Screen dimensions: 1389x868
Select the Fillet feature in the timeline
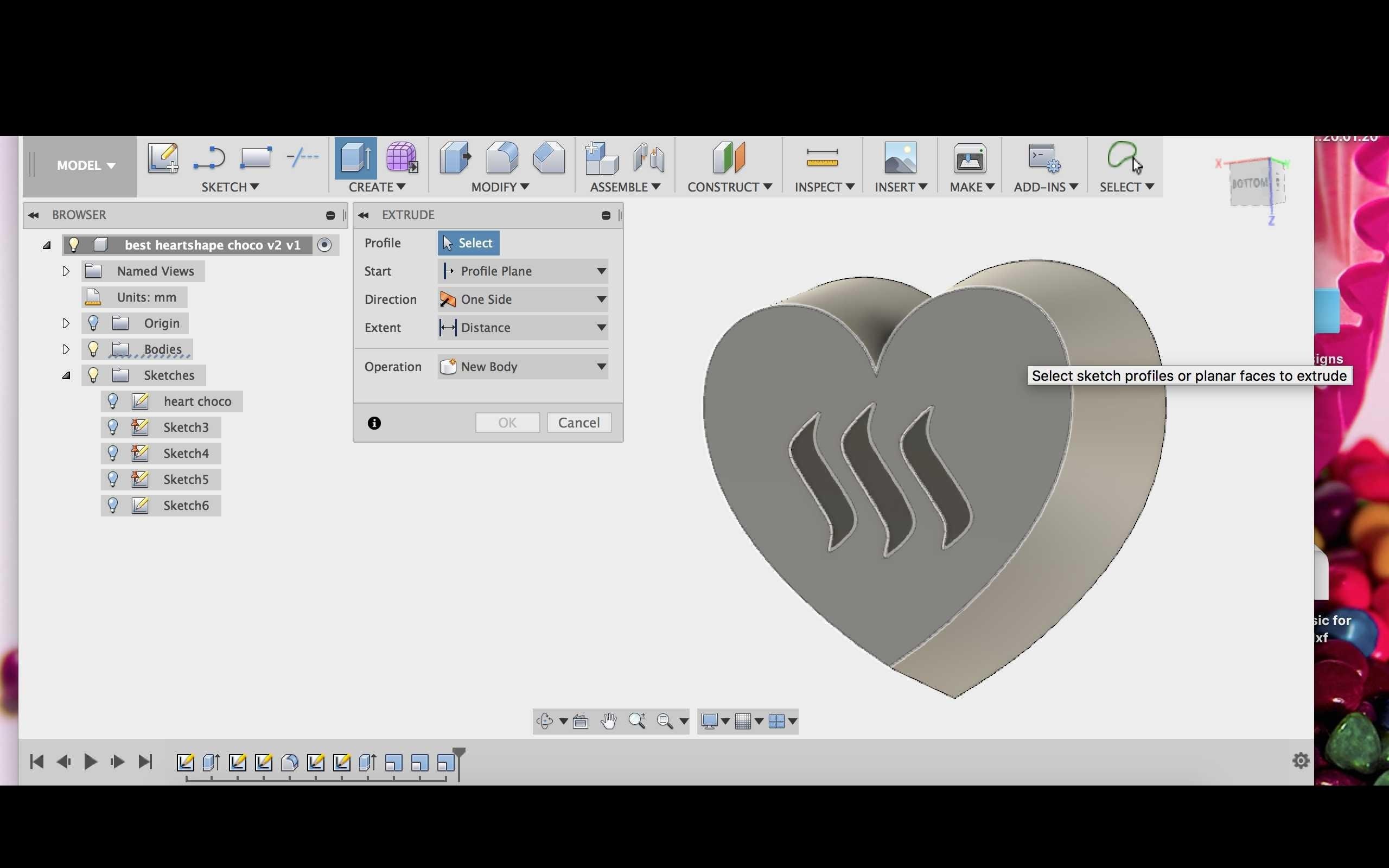(x=290, y=762)
